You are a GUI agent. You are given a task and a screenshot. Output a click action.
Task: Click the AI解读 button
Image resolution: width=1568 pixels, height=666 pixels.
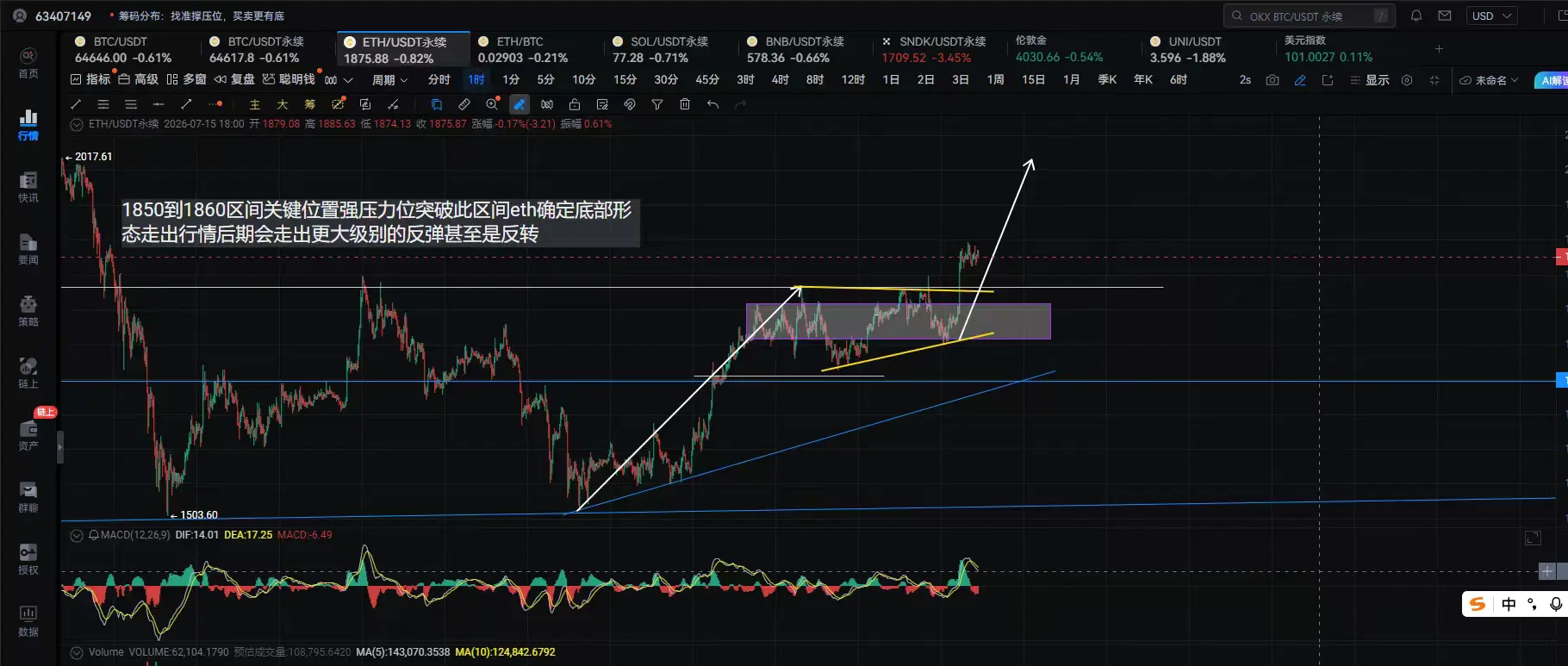click(x=1552, y=80)
